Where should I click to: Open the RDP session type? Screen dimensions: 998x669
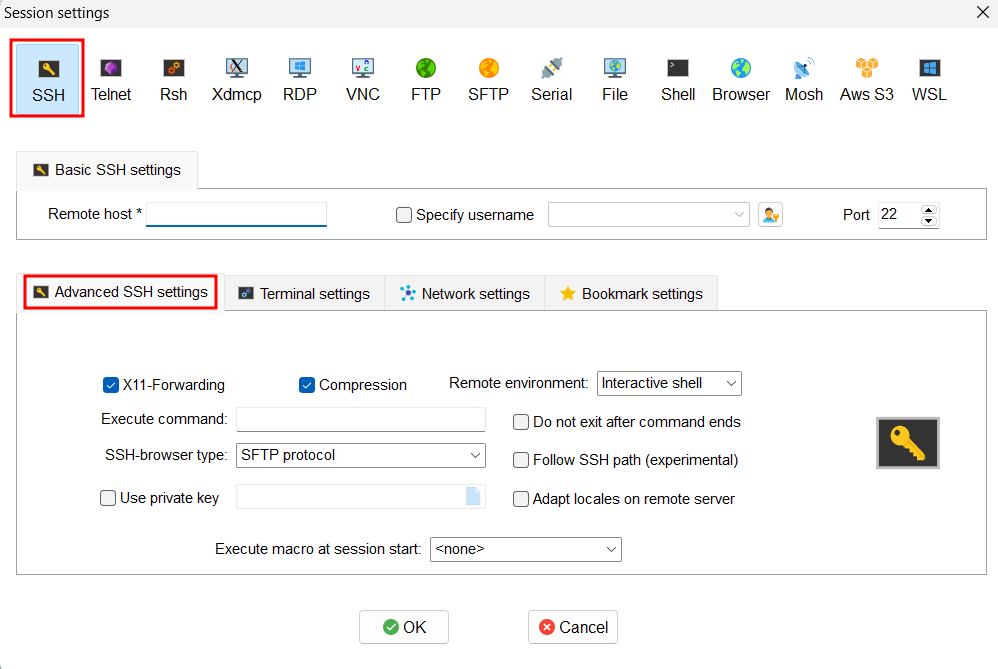(299, 79)
